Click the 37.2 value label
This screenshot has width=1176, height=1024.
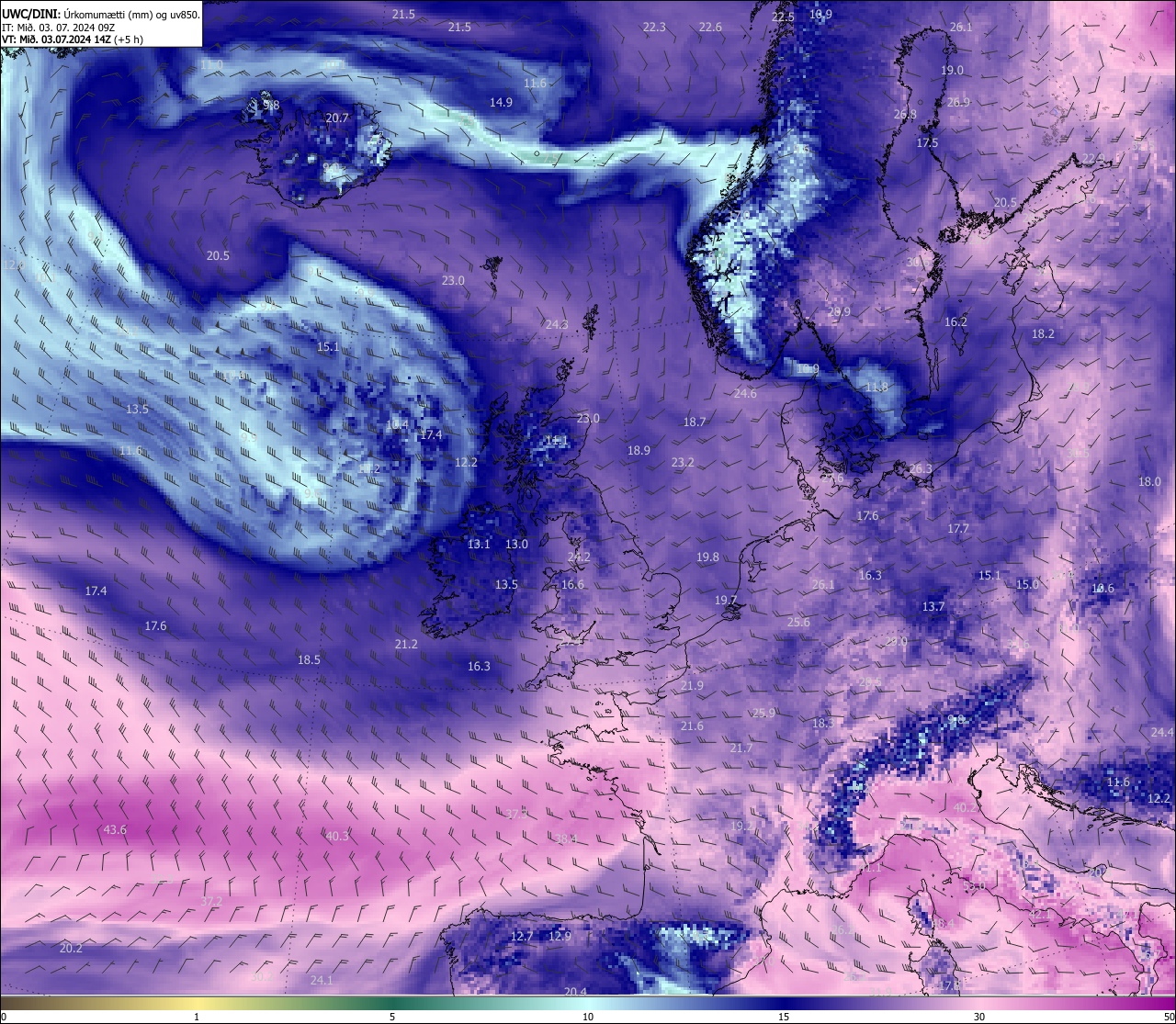[211, 902]
